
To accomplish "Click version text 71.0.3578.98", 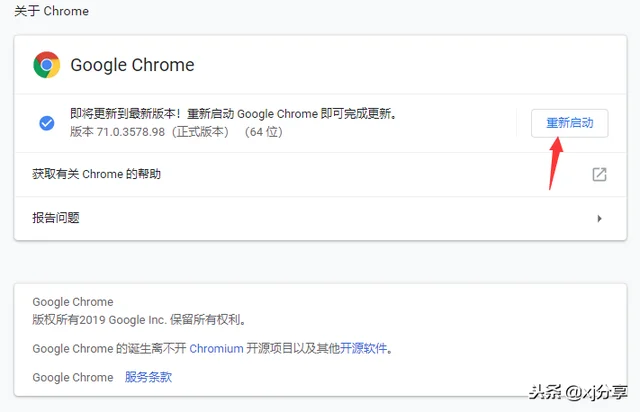I will 131,132.
